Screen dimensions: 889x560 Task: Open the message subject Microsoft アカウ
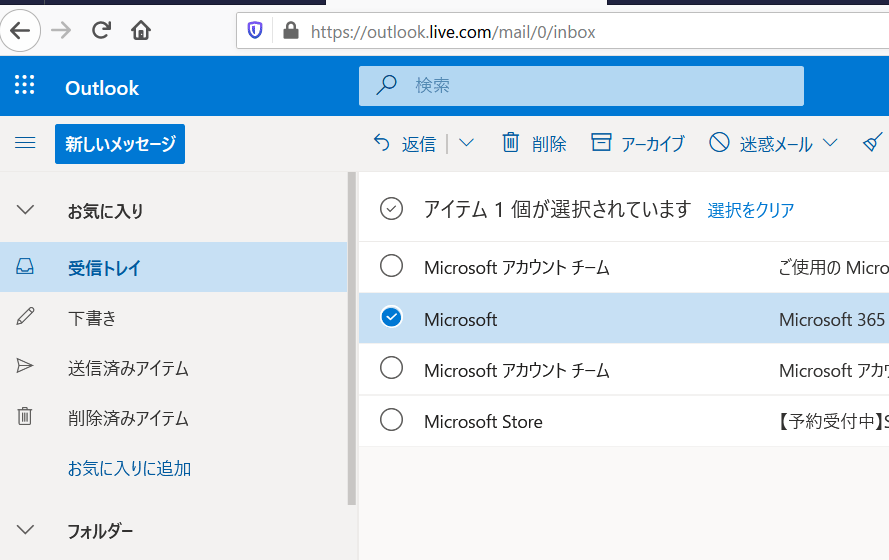click(834, 371)
